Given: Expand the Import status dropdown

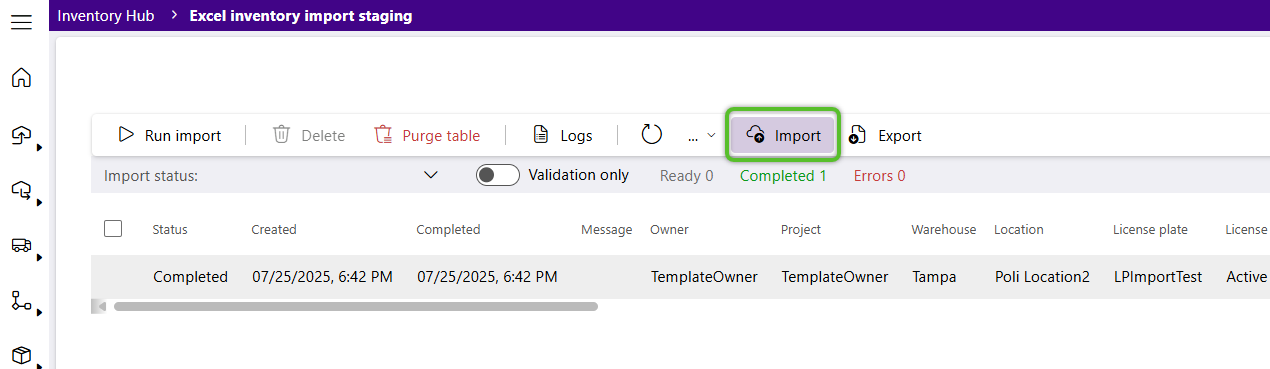Looking at the screenshot, I should point(431,175).
